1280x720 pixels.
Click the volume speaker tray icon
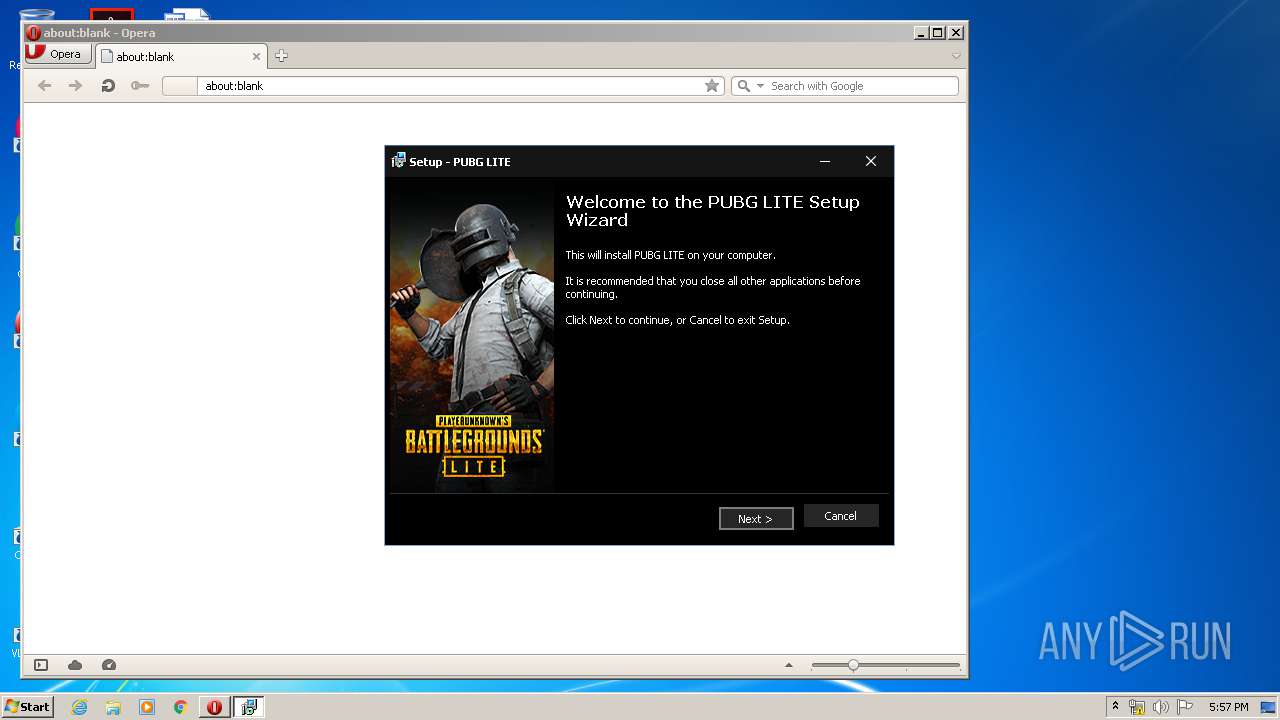point(1161,707)
